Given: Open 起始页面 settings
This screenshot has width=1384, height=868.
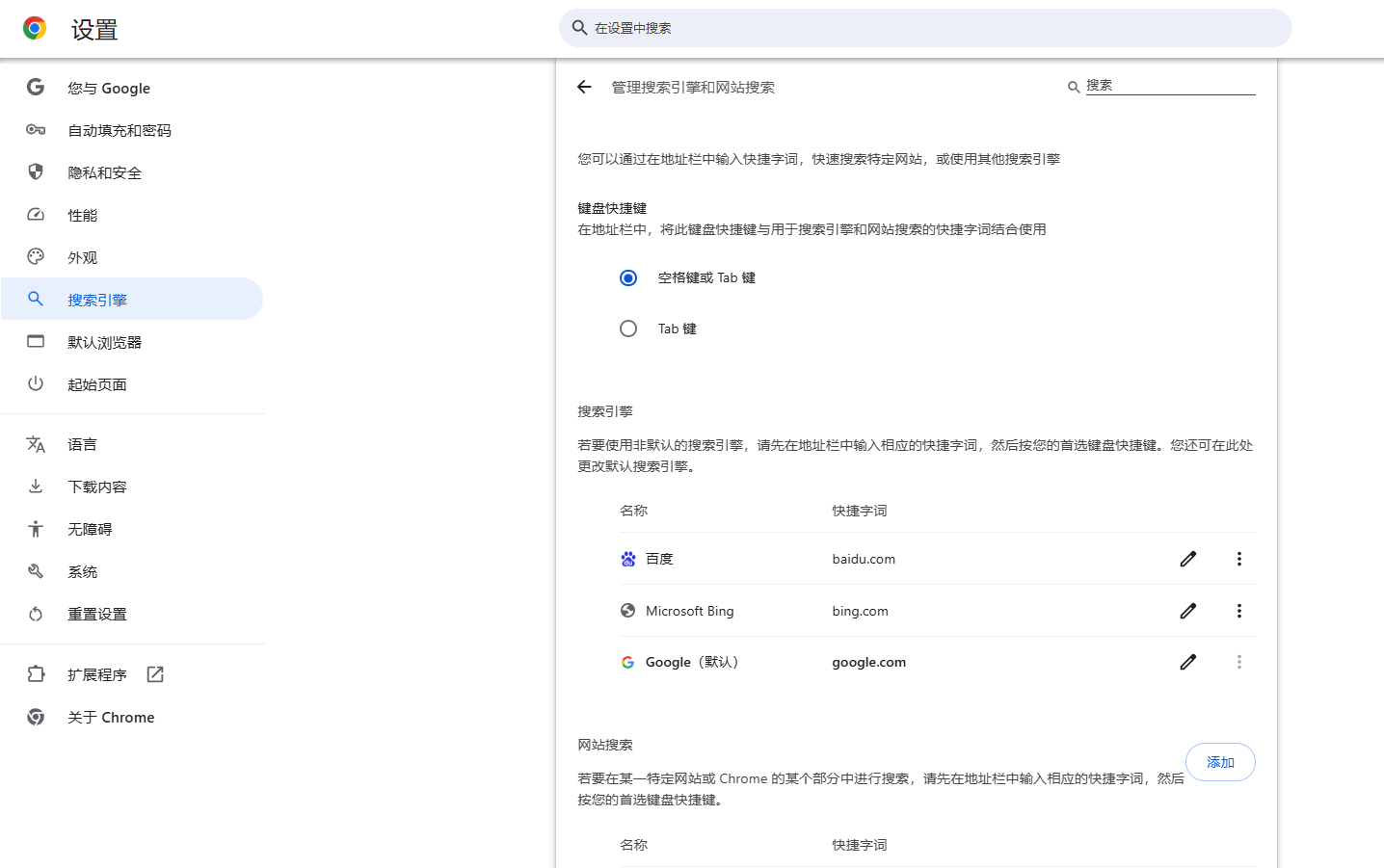Looking at the screenshot, I should click(x=131, y=384).
